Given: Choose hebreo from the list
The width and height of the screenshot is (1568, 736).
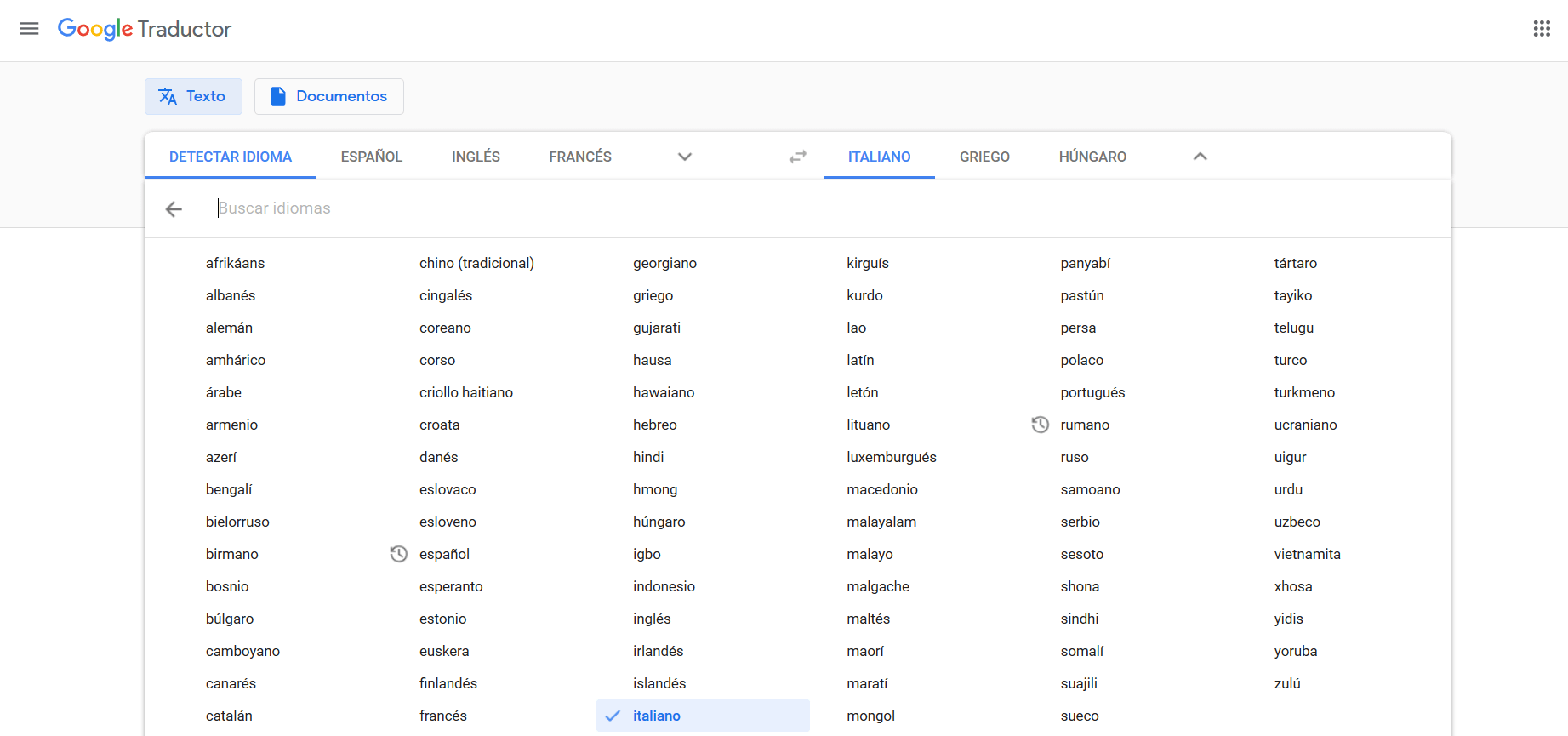Looking at the screenshot, I should coord(655,425).
